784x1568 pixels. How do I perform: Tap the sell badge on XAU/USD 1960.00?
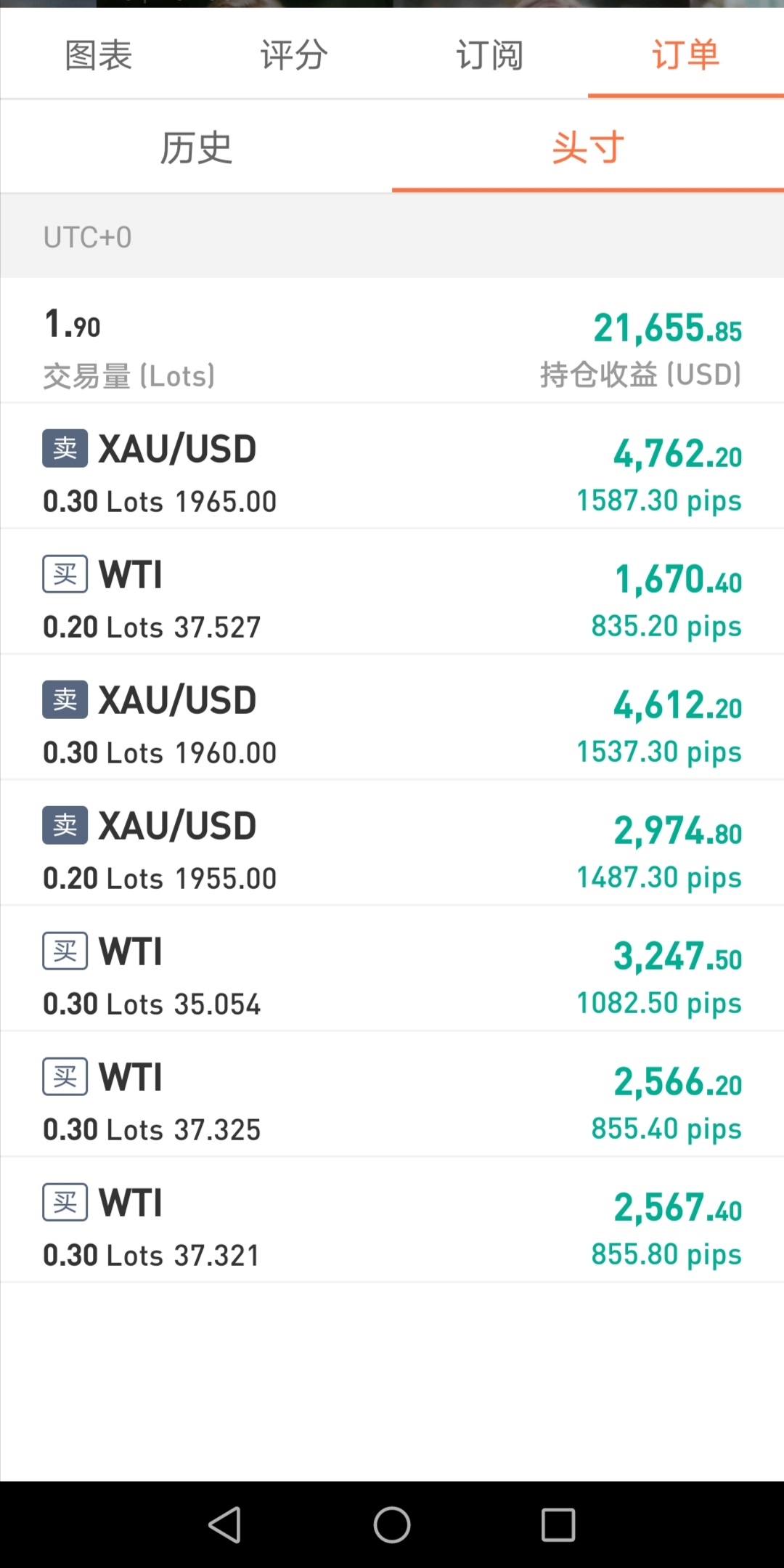65,699
